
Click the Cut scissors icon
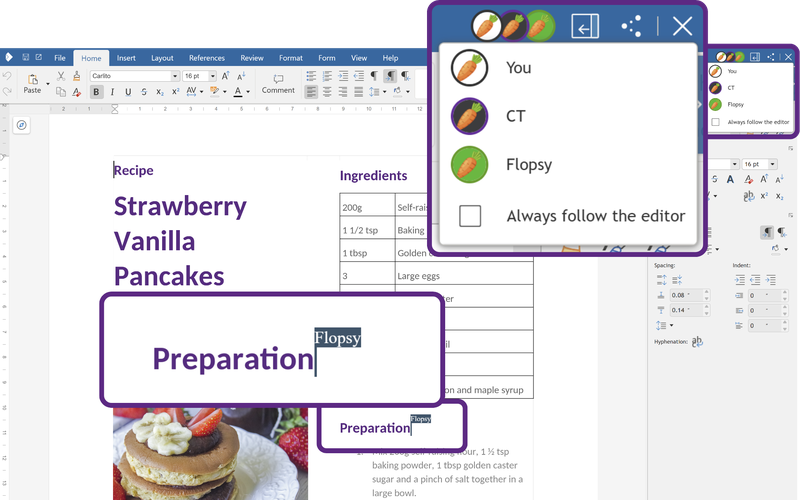[61, 76]
